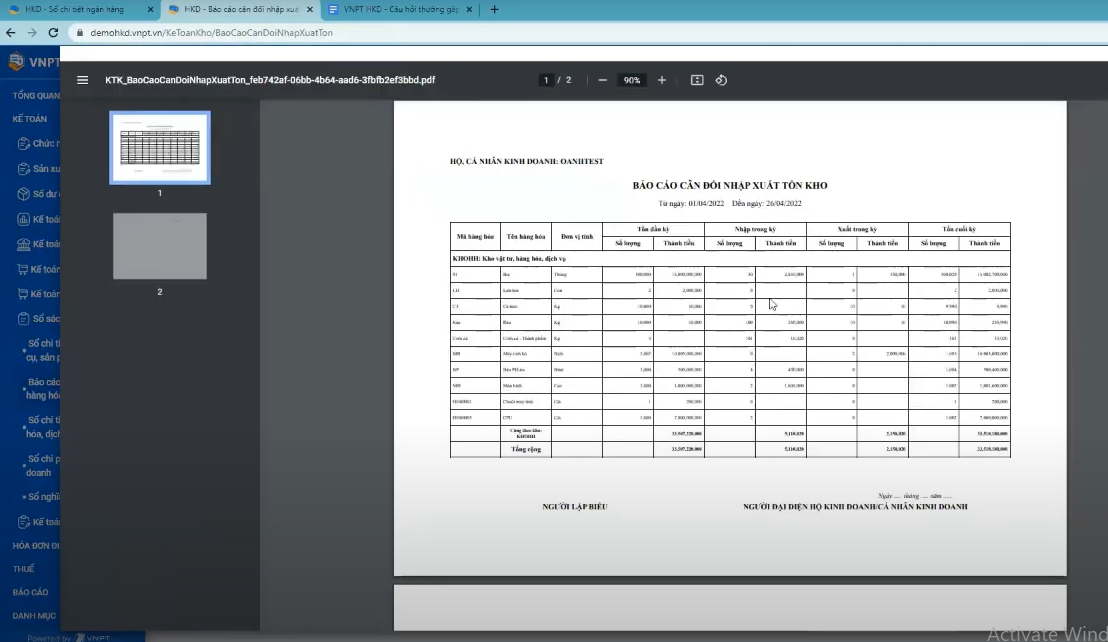Click the PDF zoom out minus button
The width and height of the screenshot is (1108, 642).
point(602,80)
